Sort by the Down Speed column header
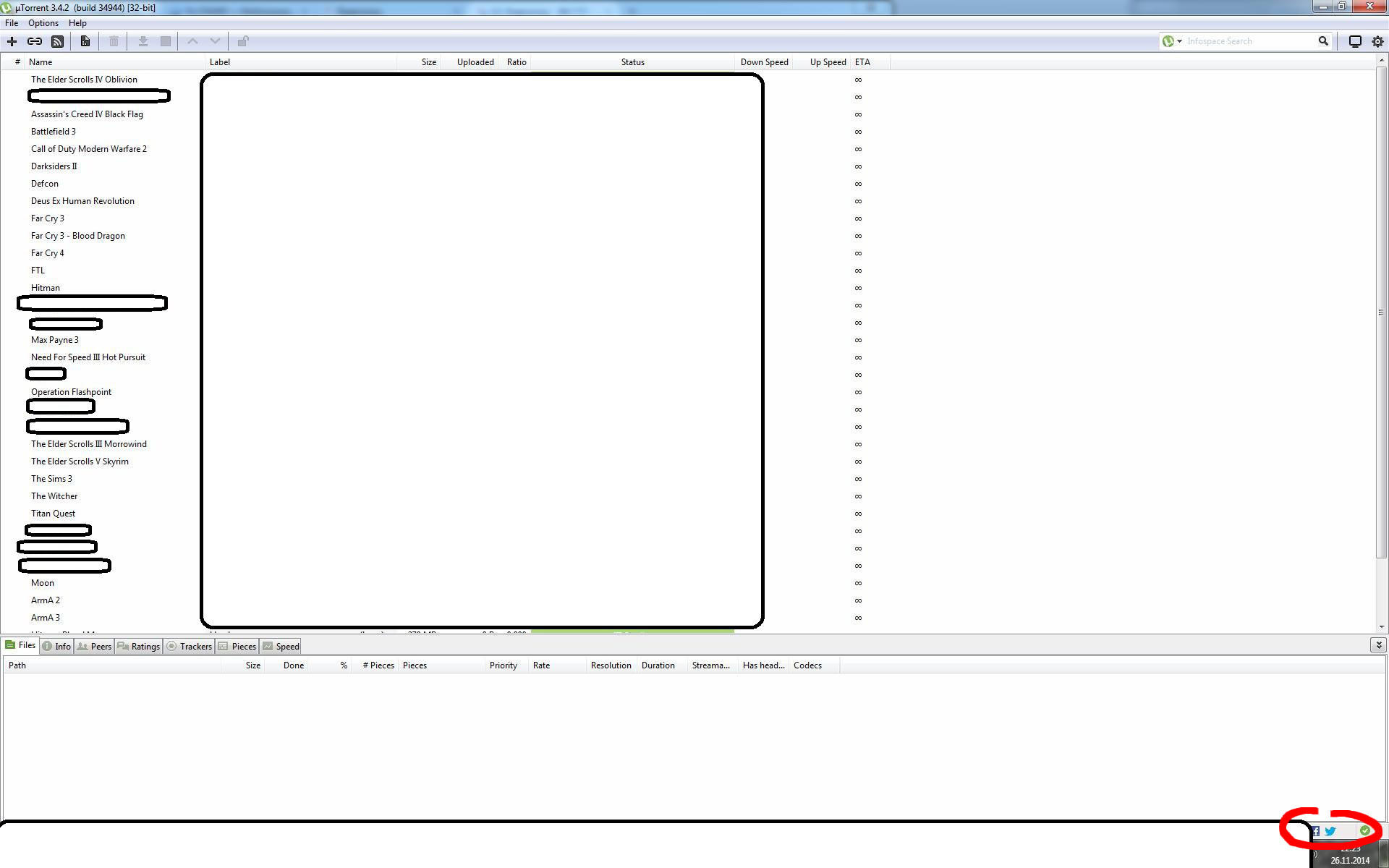1389x868 pixels. 764,62
